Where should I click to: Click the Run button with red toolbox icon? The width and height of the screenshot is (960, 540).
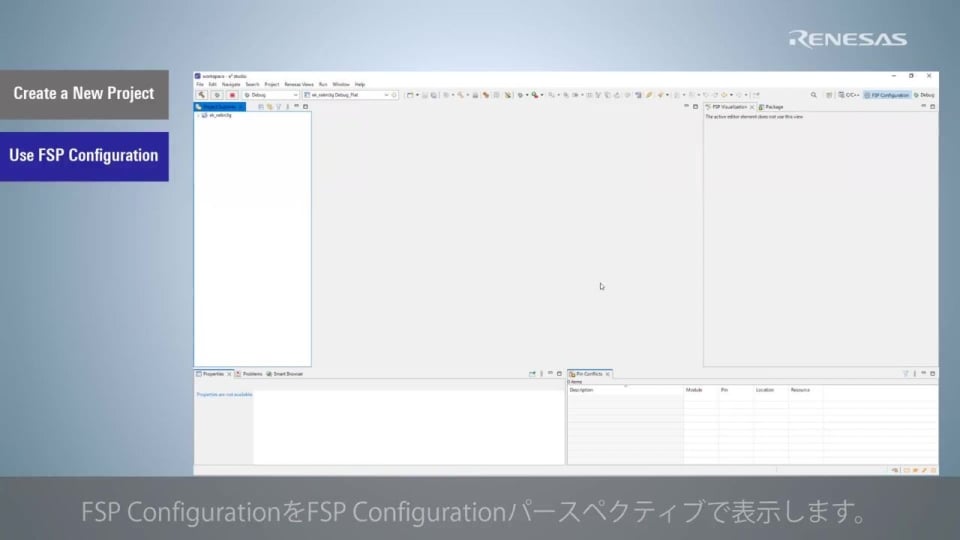(536, 95)
